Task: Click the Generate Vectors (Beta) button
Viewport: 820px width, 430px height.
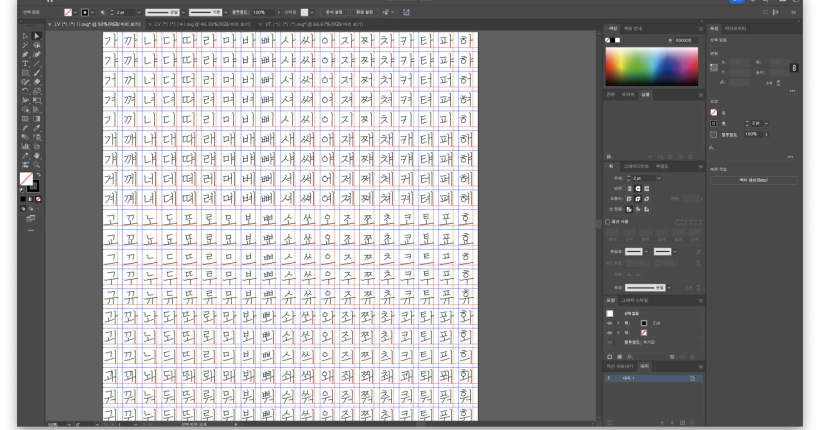Action: pyautogui.click(x=753, y=180)
